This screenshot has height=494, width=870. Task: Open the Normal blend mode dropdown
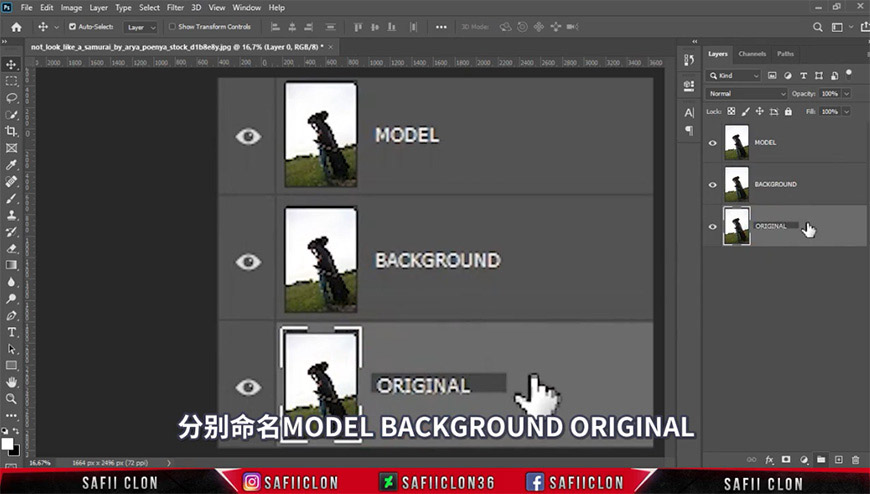[x=747, y=94]
